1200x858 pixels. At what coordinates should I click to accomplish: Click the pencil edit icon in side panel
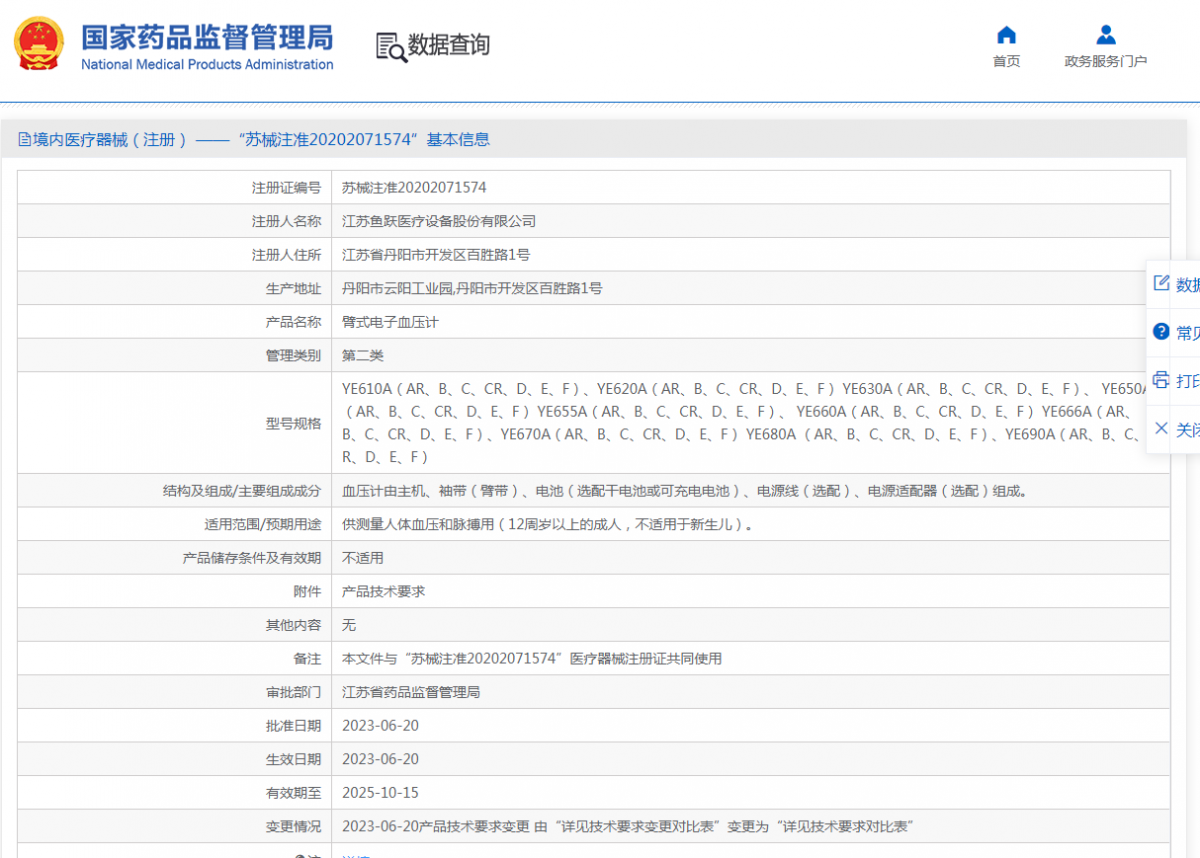pyautogui.click(x=1161, y=283)
